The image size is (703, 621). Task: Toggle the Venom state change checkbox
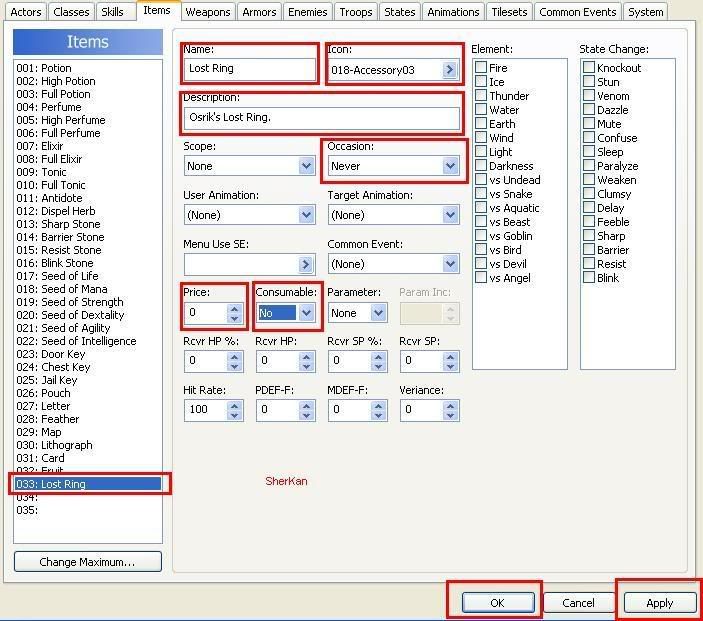[589, 96]
